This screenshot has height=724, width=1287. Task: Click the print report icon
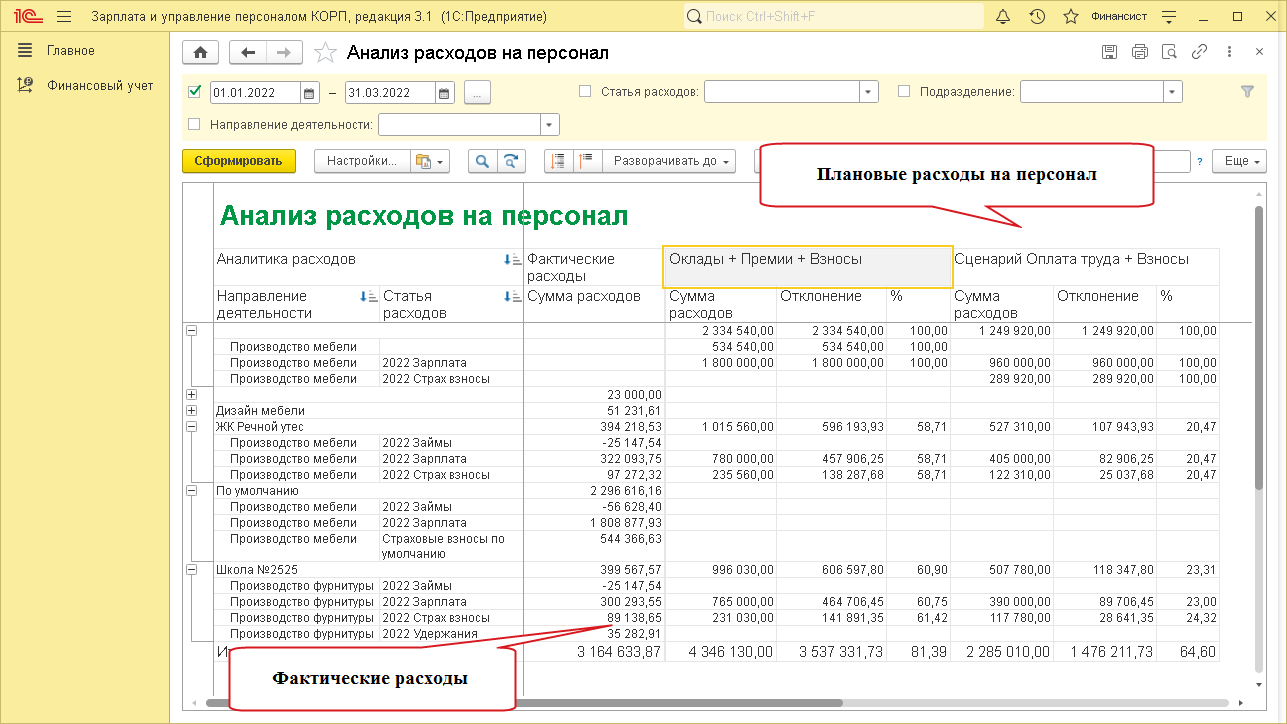pyautogui.click(x=1139, y=53)
